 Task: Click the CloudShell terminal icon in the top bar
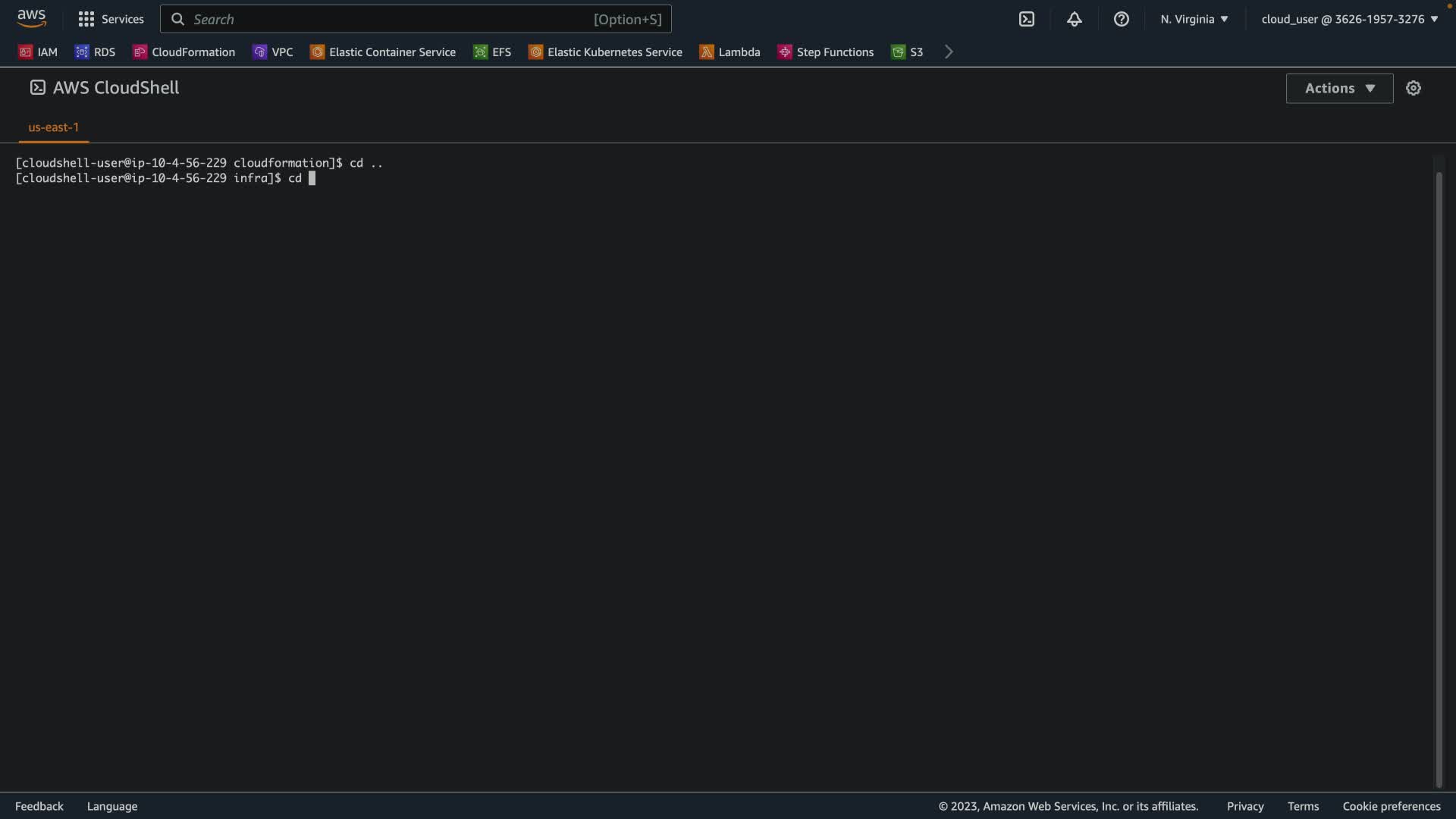1026,19
